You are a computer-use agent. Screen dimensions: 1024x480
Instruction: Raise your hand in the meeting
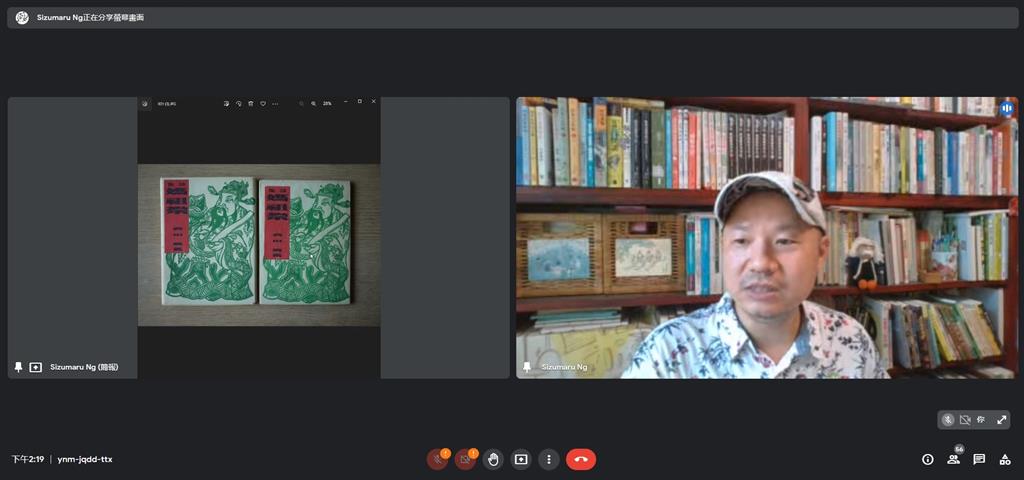tap(493, 459)
